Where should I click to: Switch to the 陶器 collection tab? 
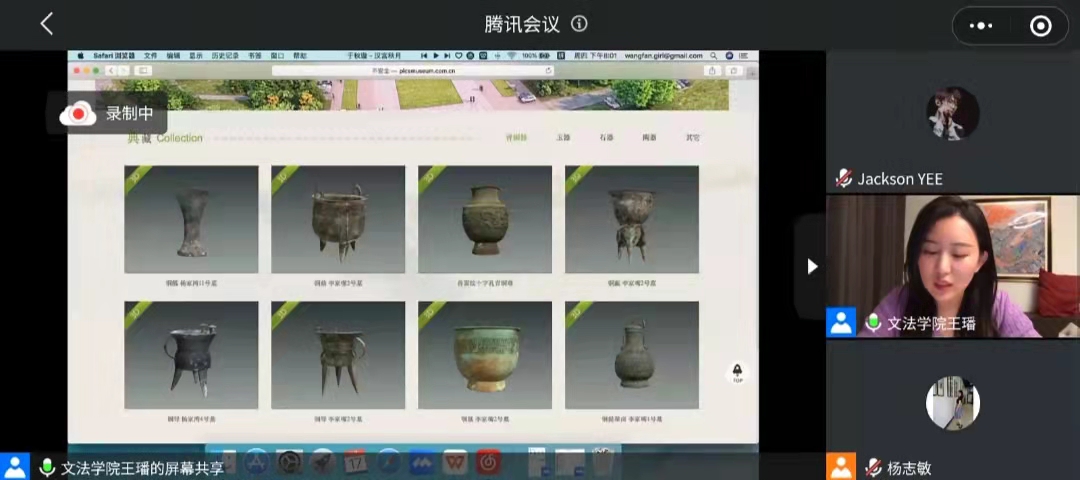[649, 138]
